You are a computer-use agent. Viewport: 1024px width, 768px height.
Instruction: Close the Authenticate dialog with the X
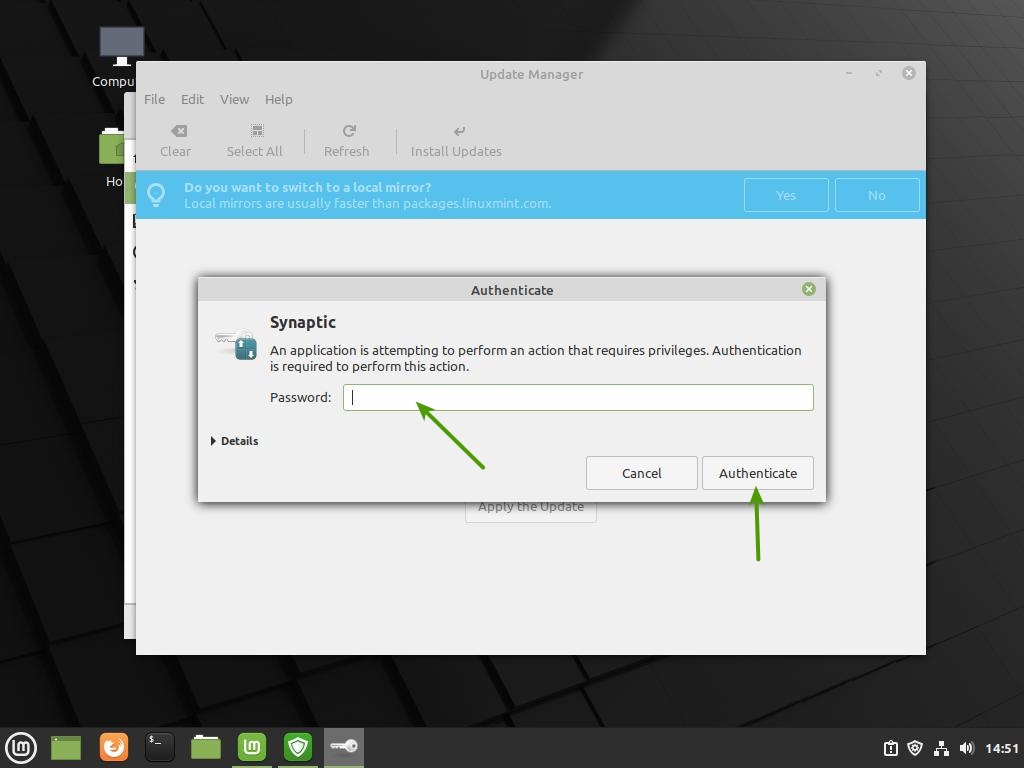[808, 289]
